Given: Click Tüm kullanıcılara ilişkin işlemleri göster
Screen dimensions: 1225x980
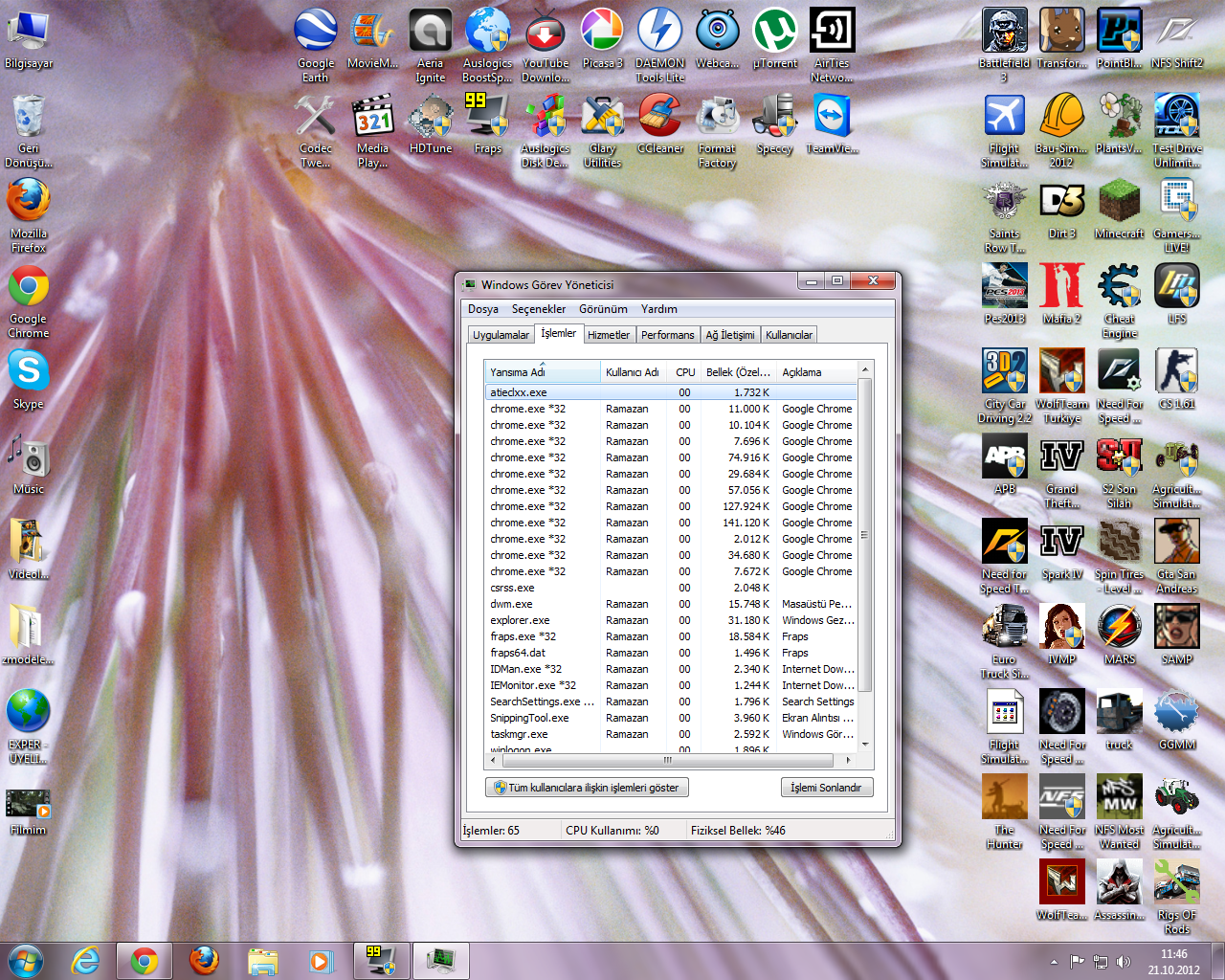Looking at the screenshot, I should tap(588, 788).
